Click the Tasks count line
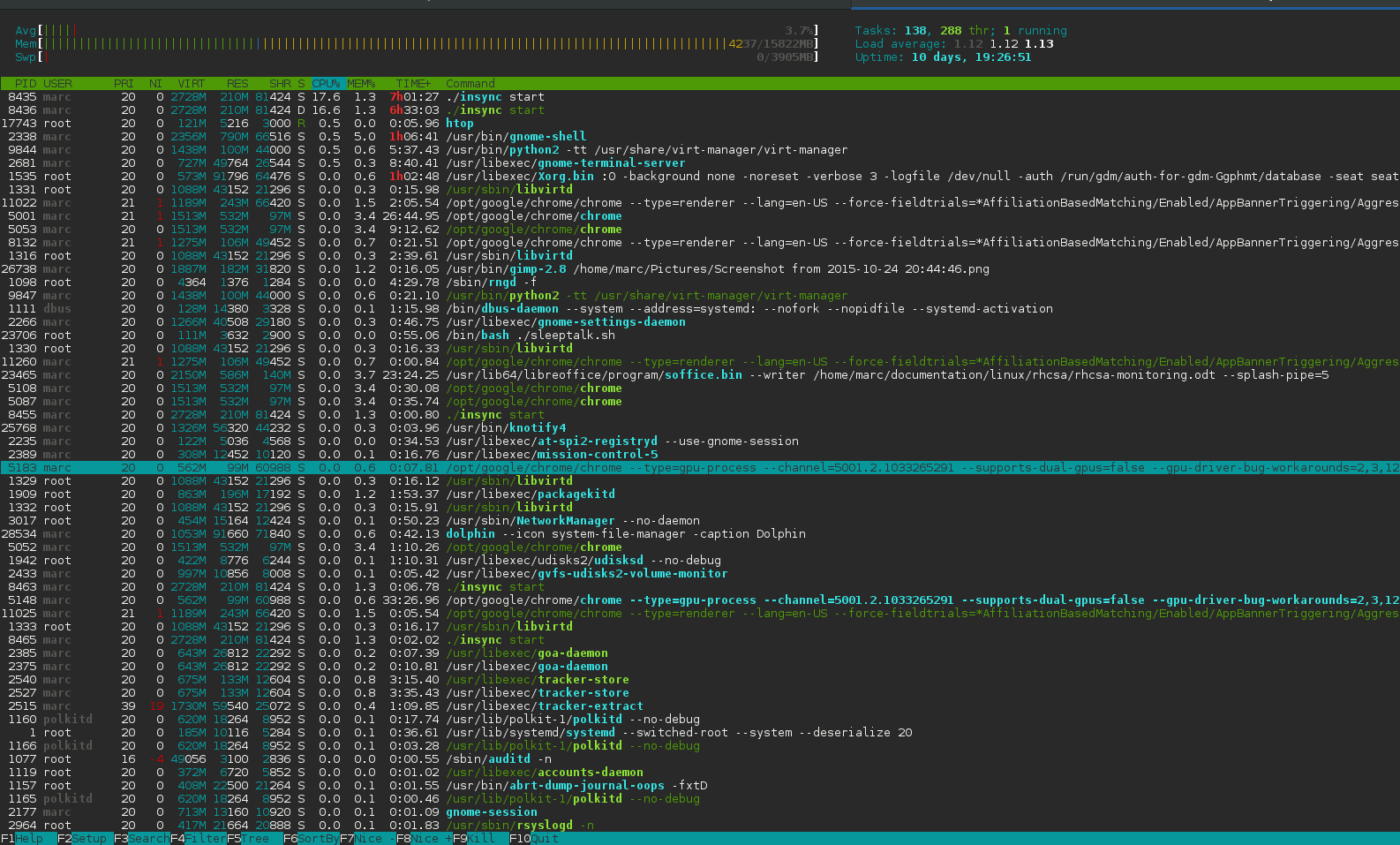The width and height of the screenshot is (1400, 845). pos(960,31)
